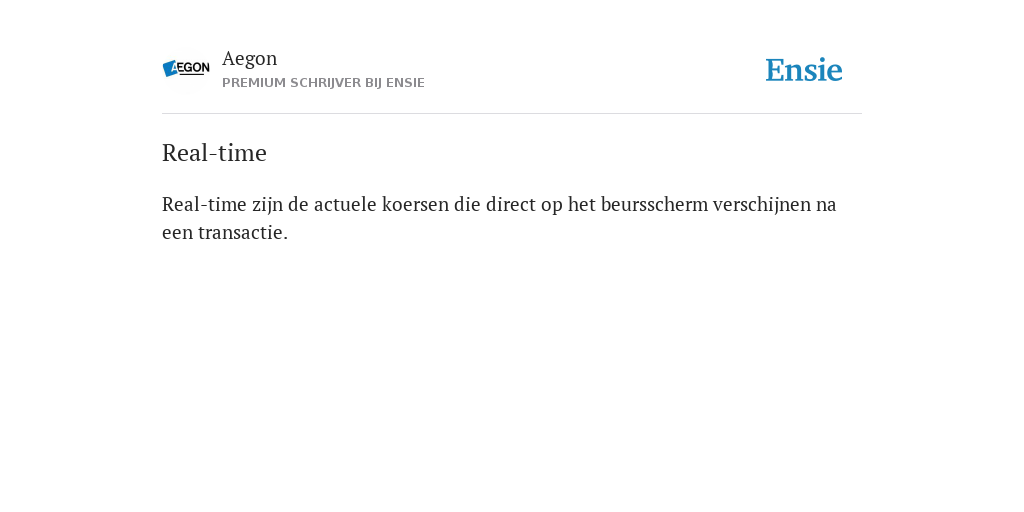
Task: Click the word 'een' starting the second line
Action: coord(177,232)
